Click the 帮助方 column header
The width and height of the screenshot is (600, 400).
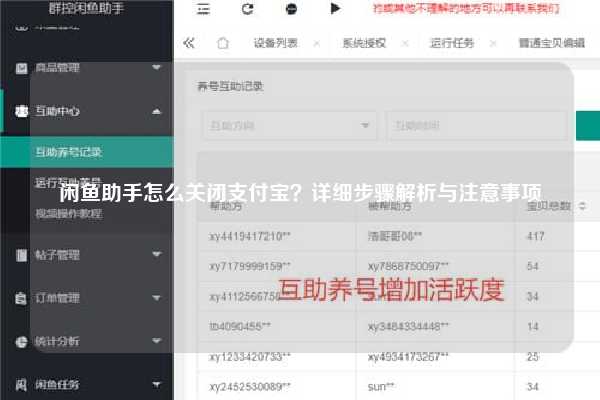coord(226,206)
